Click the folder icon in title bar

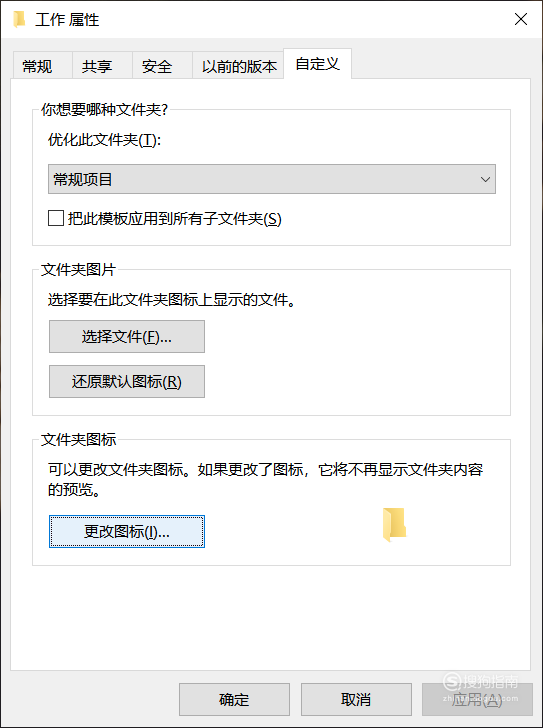coord(19,20)
